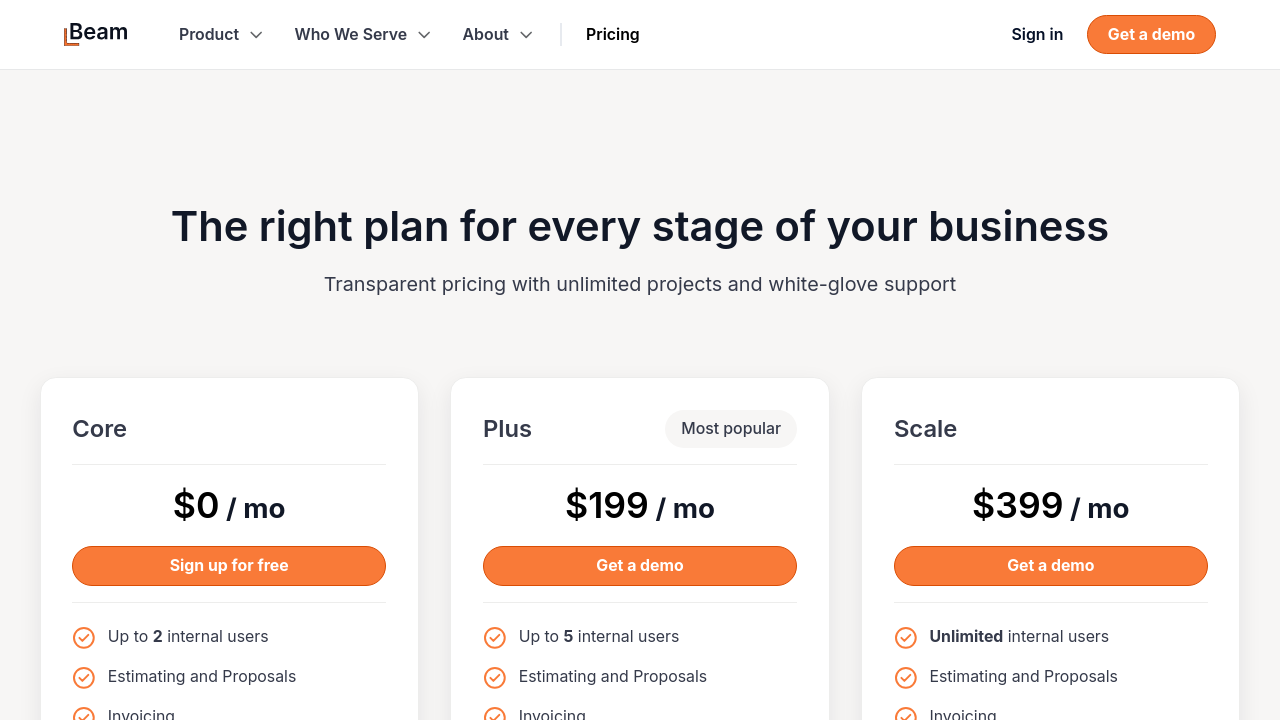Click checkmark icon beside Core's Estimating and Proposals
Image resolution: width=1280 pixels, height=720 pixels.
(84, 677)
